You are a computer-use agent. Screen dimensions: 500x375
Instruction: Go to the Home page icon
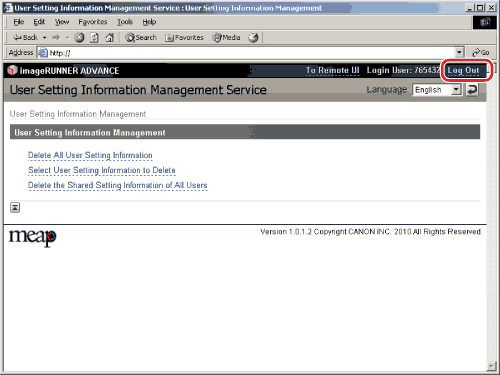coord(110,38)
